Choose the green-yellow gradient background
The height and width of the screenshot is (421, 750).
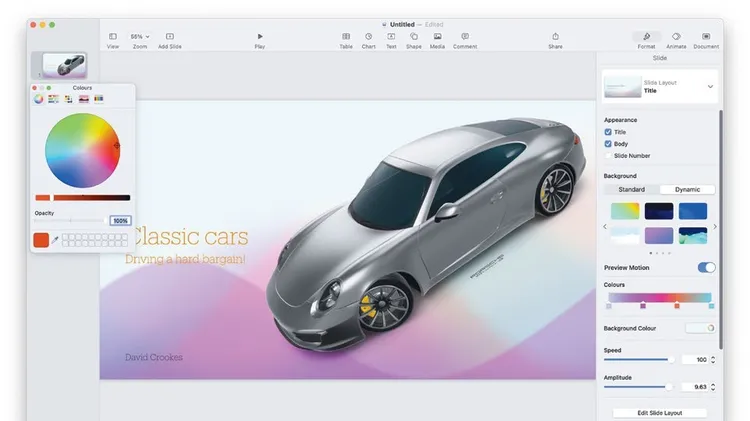(x=625, y=211)
